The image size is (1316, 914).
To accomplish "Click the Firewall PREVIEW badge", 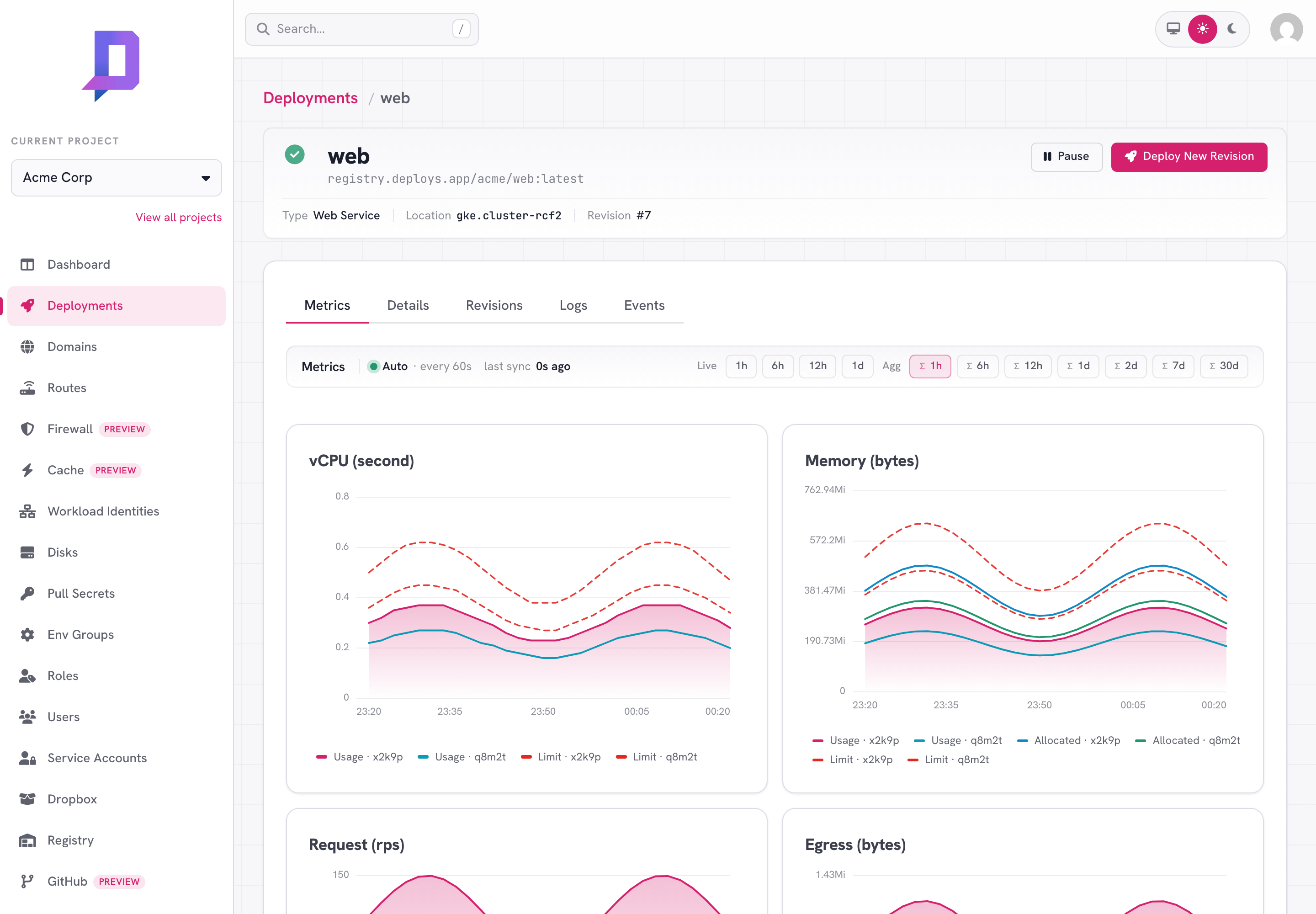I will tap(124, 430).
